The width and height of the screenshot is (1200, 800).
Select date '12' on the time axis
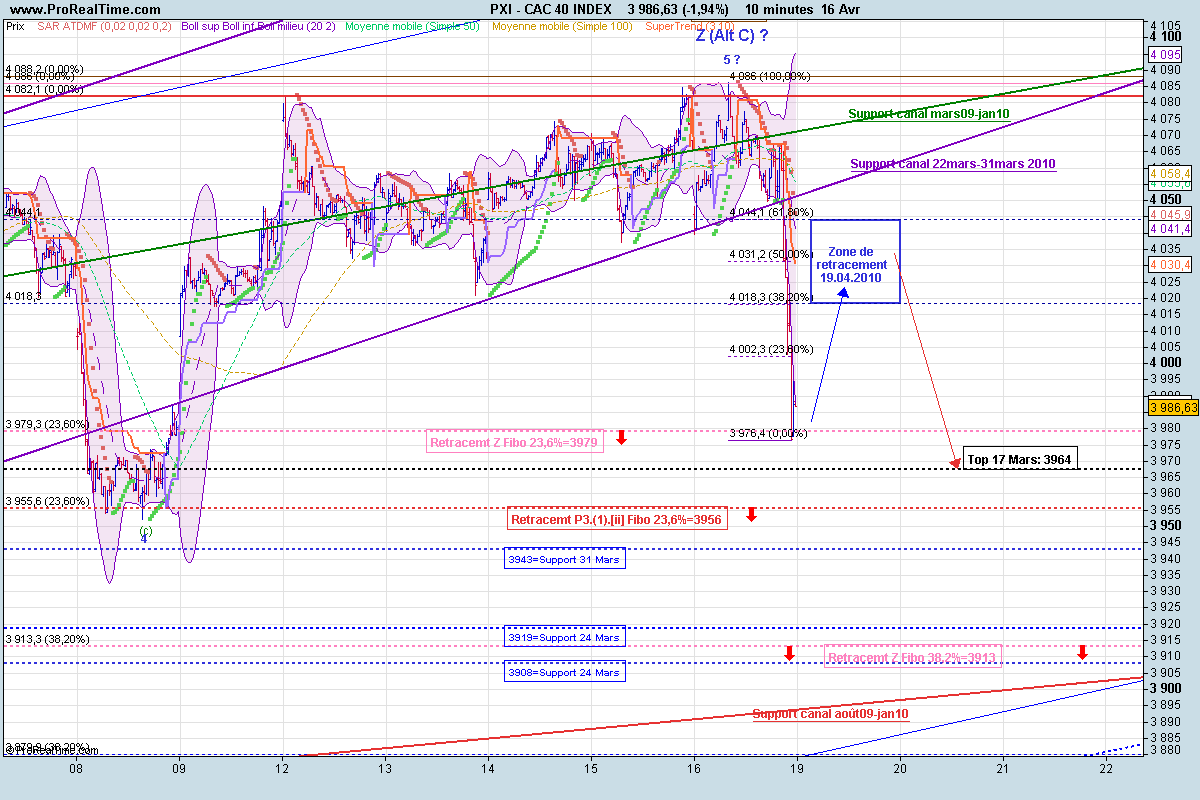click(282, 768)
